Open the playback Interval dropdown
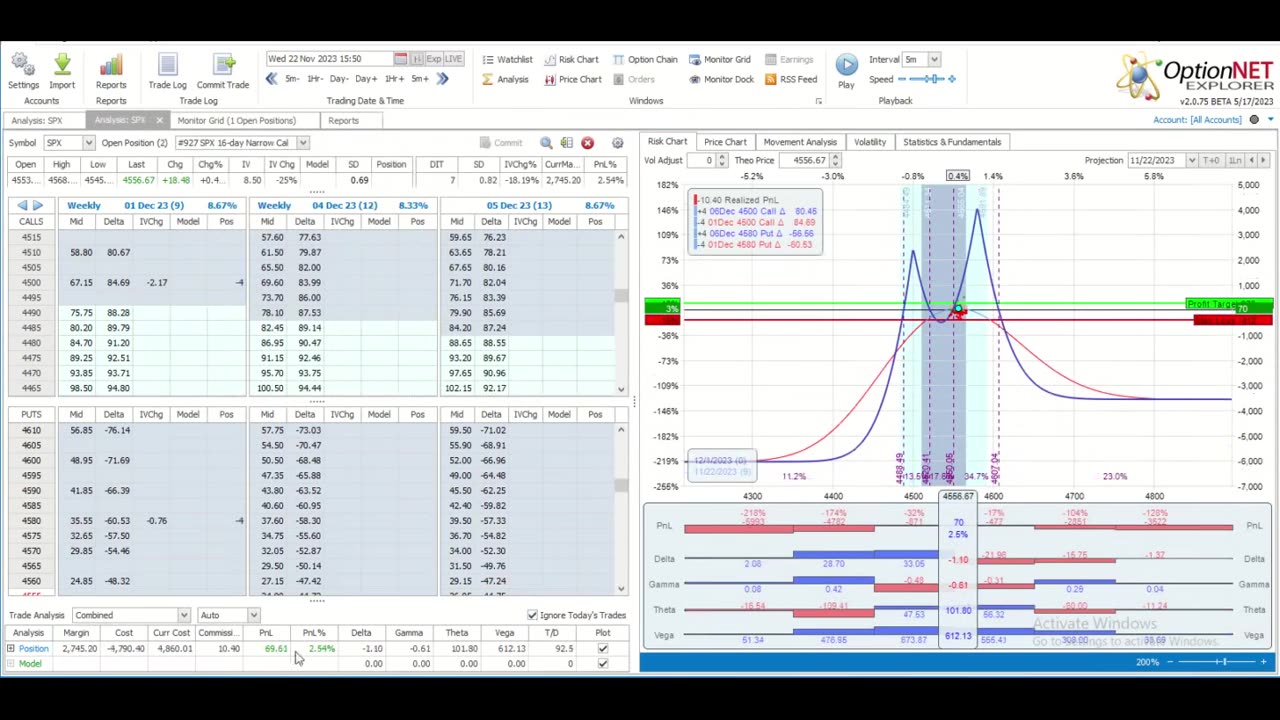Screen dimensions: 1280x720 [934, 59]
